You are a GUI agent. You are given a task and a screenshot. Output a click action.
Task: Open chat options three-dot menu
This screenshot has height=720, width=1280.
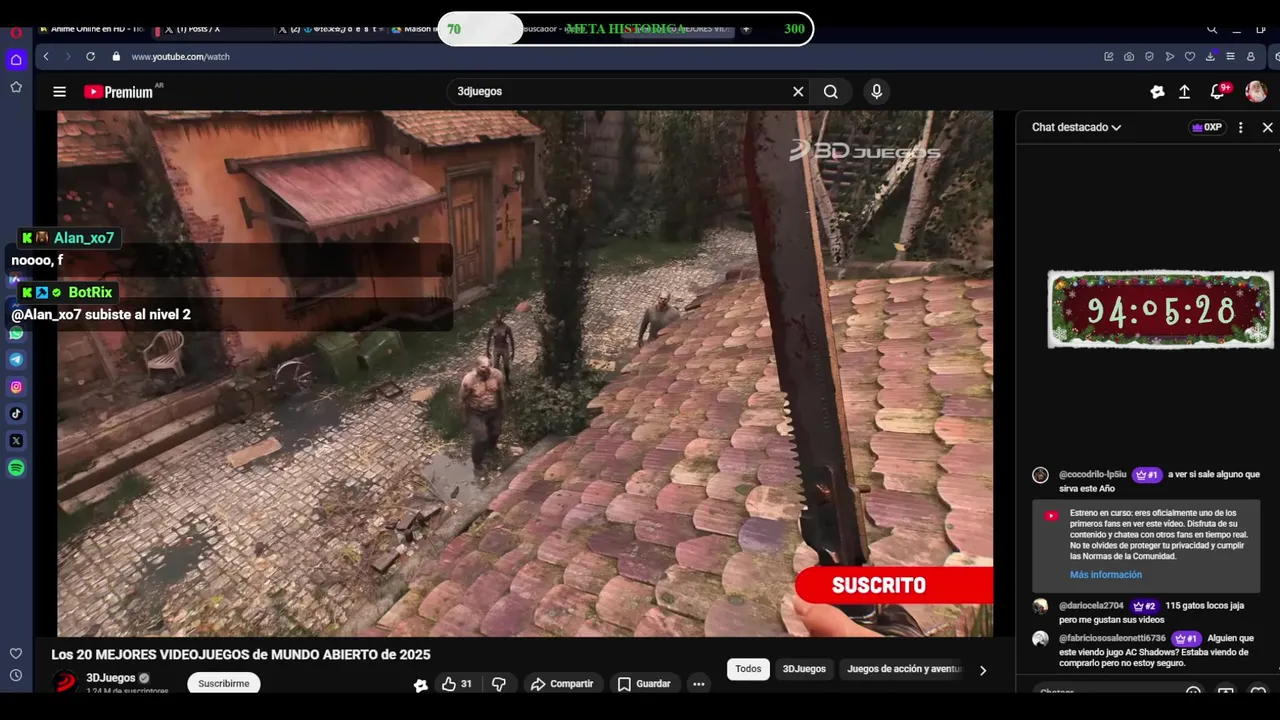(x=1240, y=128)
